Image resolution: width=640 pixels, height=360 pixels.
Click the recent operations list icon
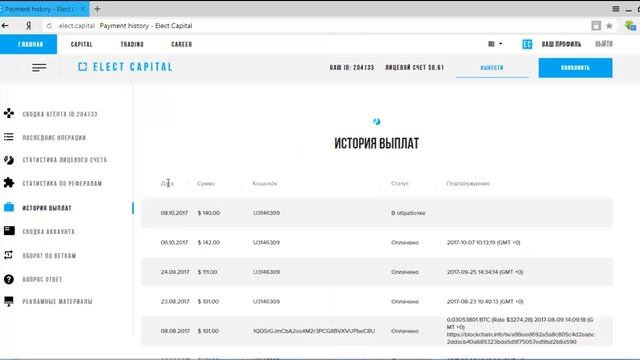tap(9, 137)
